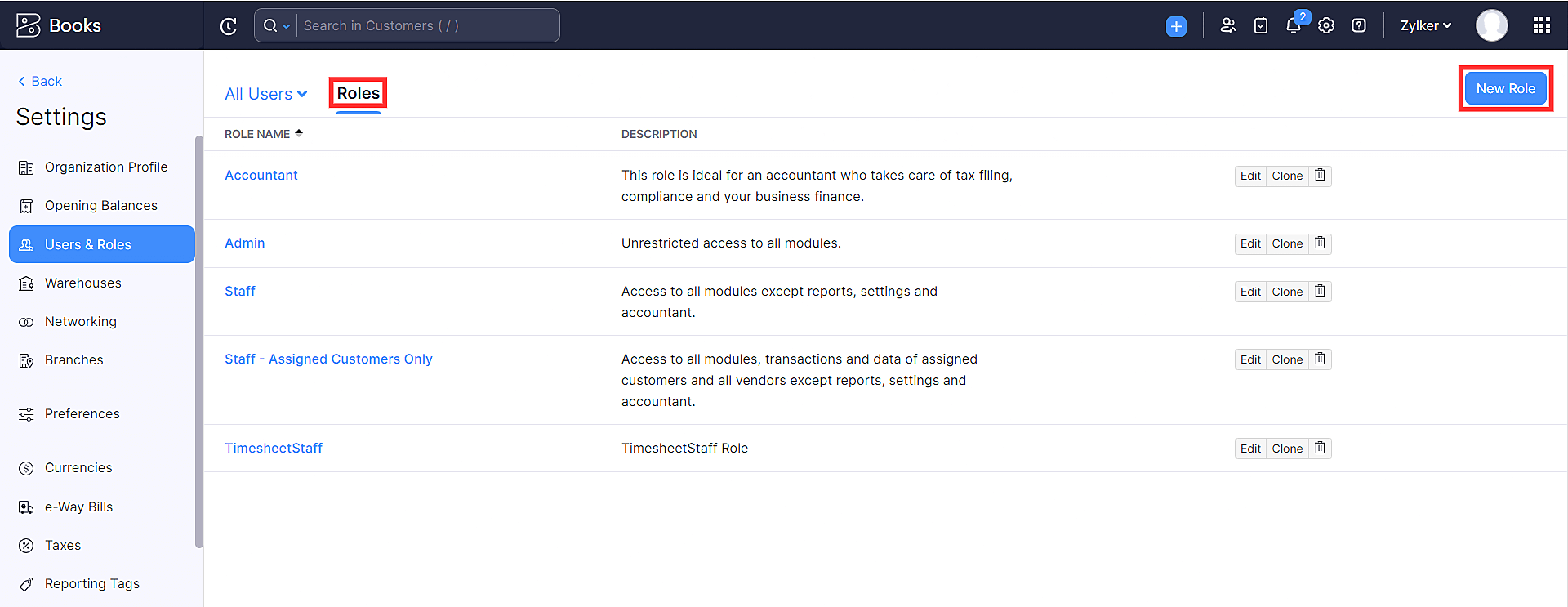
Task: Delete the Accountant role with trash icon
Action: (x=1320, y=176)
